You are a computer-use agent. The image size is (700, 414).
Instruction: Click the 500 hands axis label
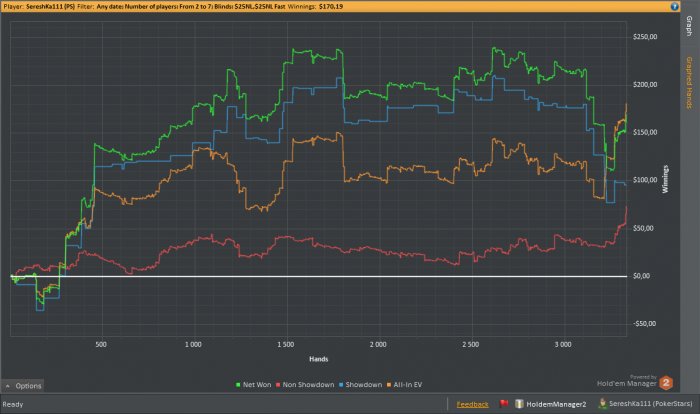(x=101, y=344)
